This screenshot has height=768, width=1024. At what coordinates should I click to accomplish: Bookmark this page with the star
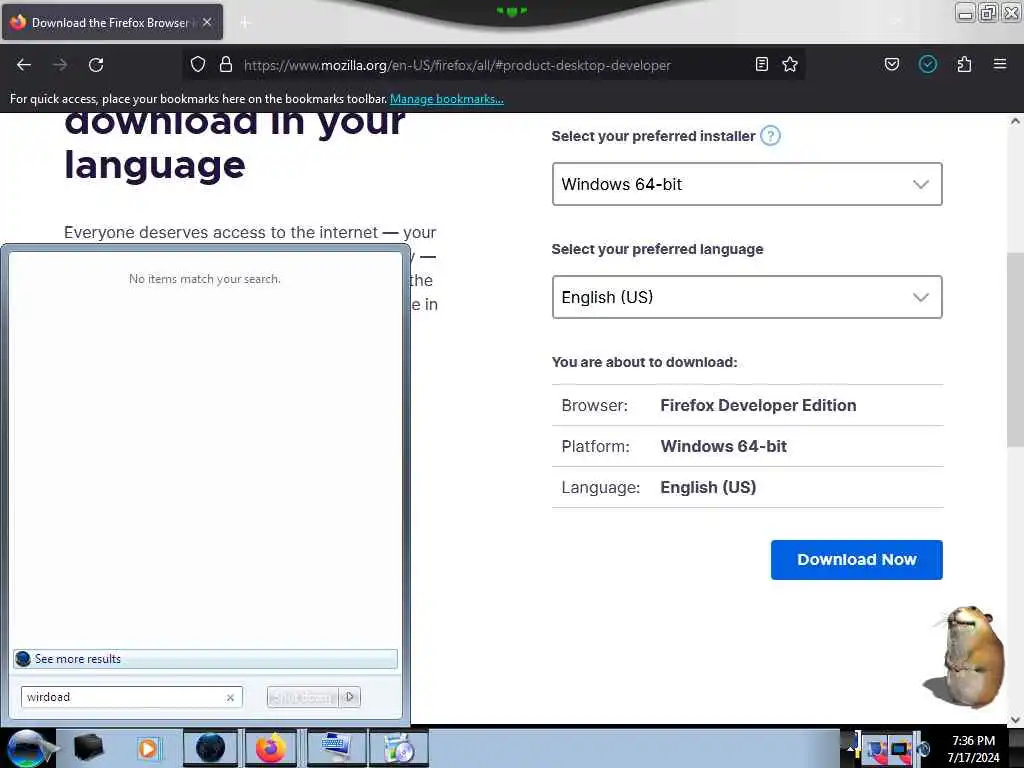click(x=790, y=65)
